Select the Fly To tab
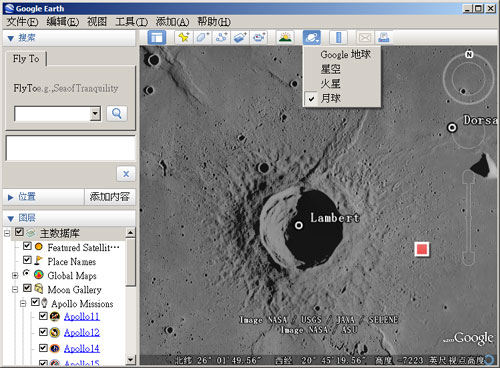The height and width of the screenshot is (368, 500). (x=26, y=59)
